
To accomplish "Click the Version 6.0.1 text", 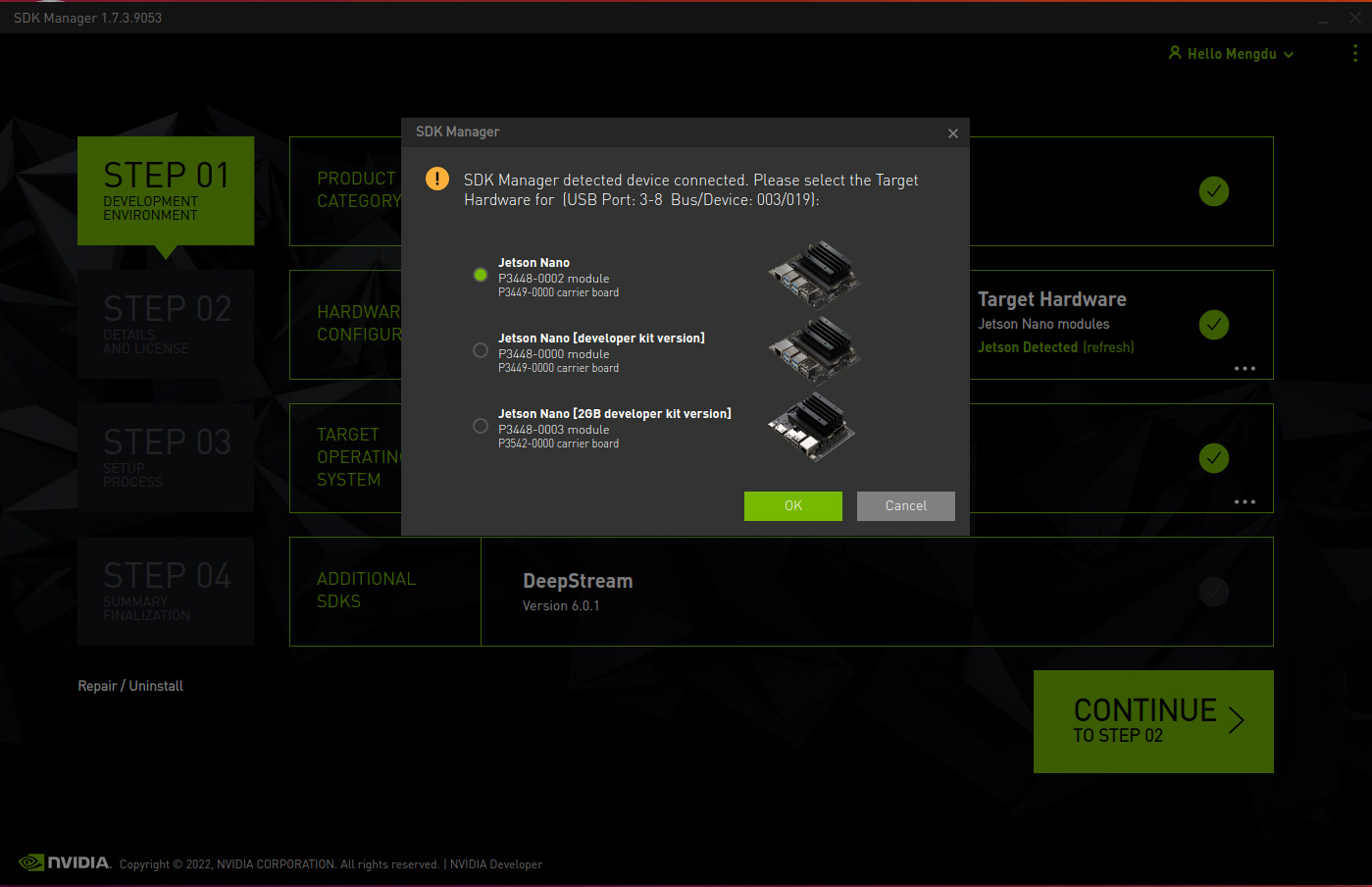I will tap(561, 605).
